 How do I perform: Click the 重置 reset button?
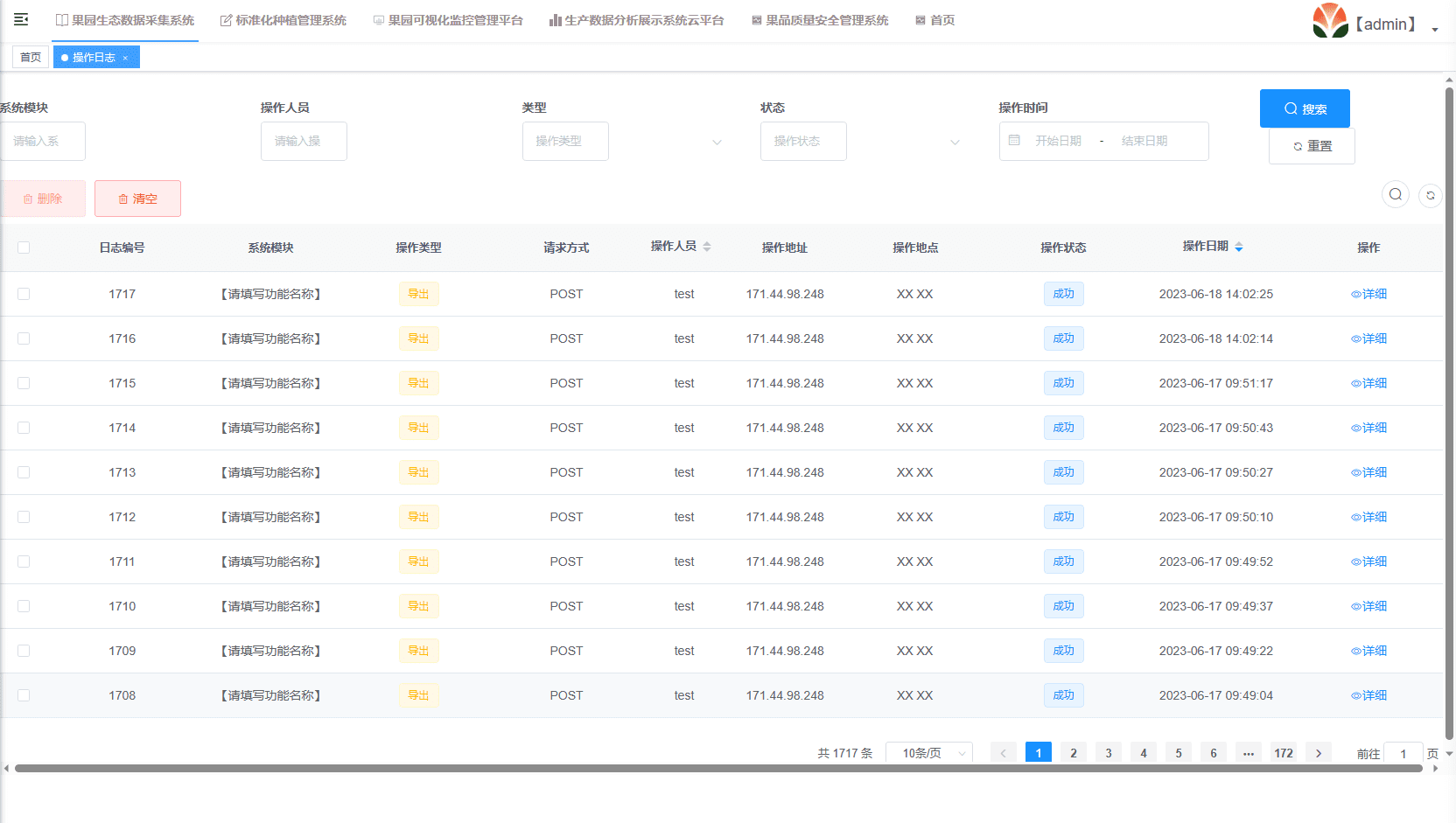(1312, 146)
